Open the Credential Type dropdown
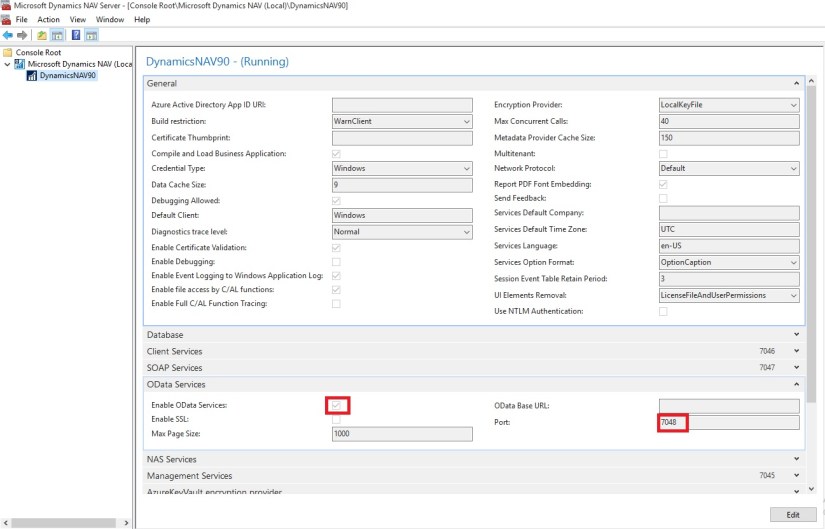Image resolution: width=825 pixels, height=529 pixels. [x=402, y=168]
